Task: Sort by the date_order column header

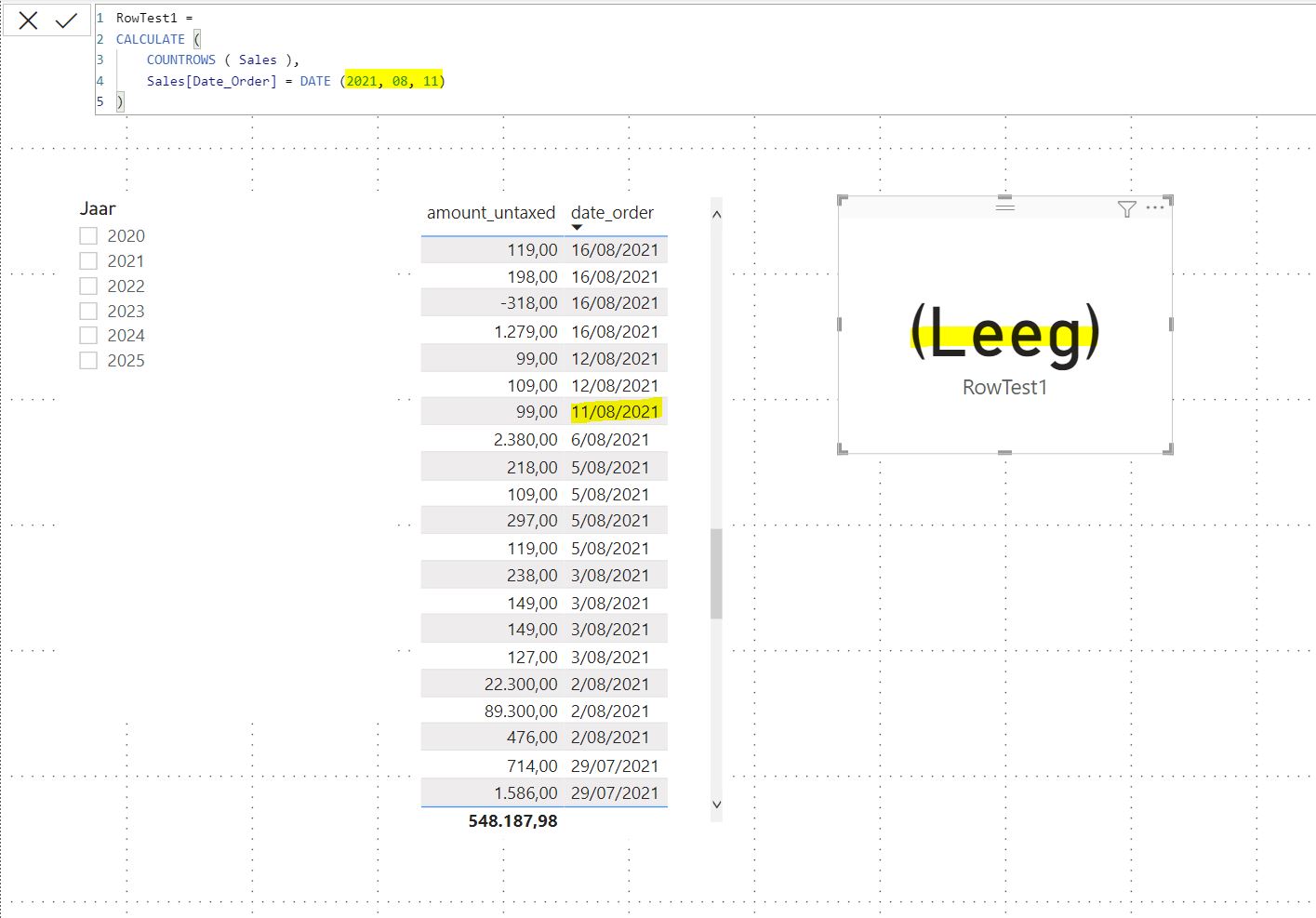Action: click(x=612, y=213)
